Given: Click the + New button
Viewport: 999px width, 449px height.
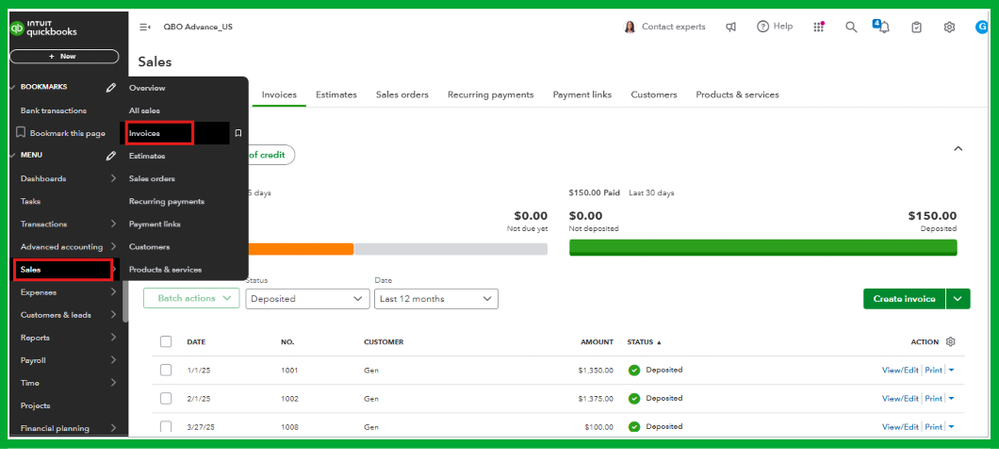Looking at the screenshot, I should 64,56.
